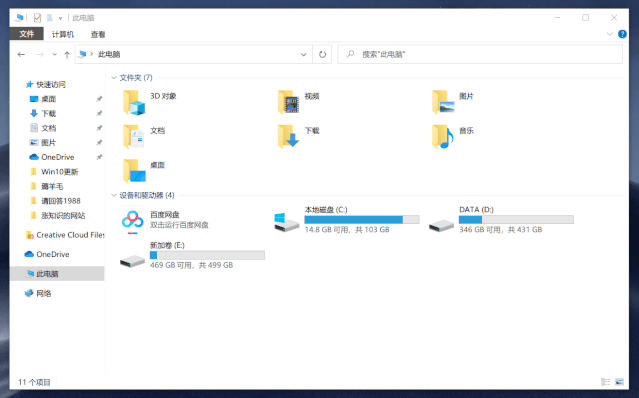Screen dimensions: 639x398
Task: Click the forward navigation arrow
Action: tap(40, 54)
